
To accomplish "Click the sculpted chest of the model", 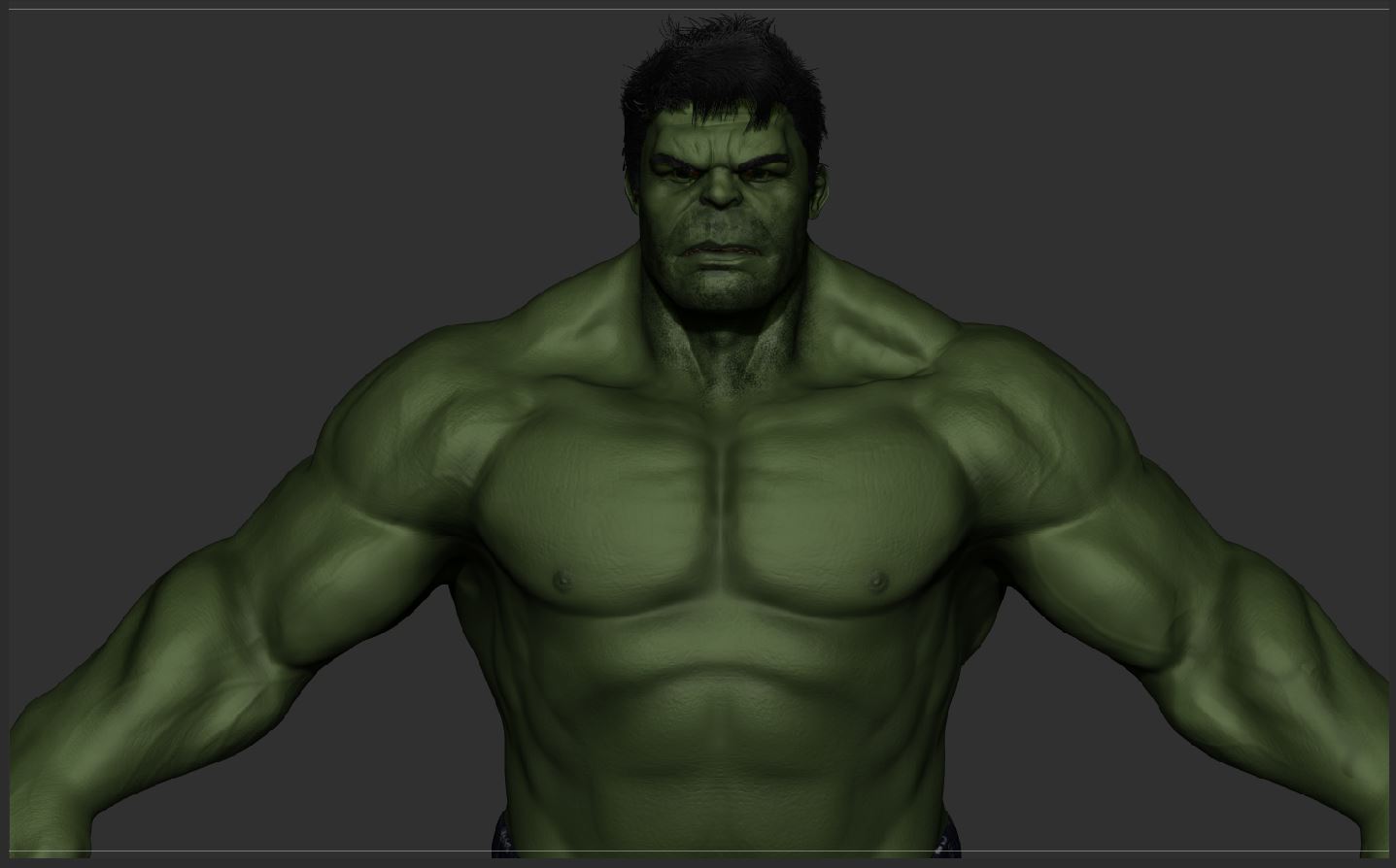I will tap(721, 505).
